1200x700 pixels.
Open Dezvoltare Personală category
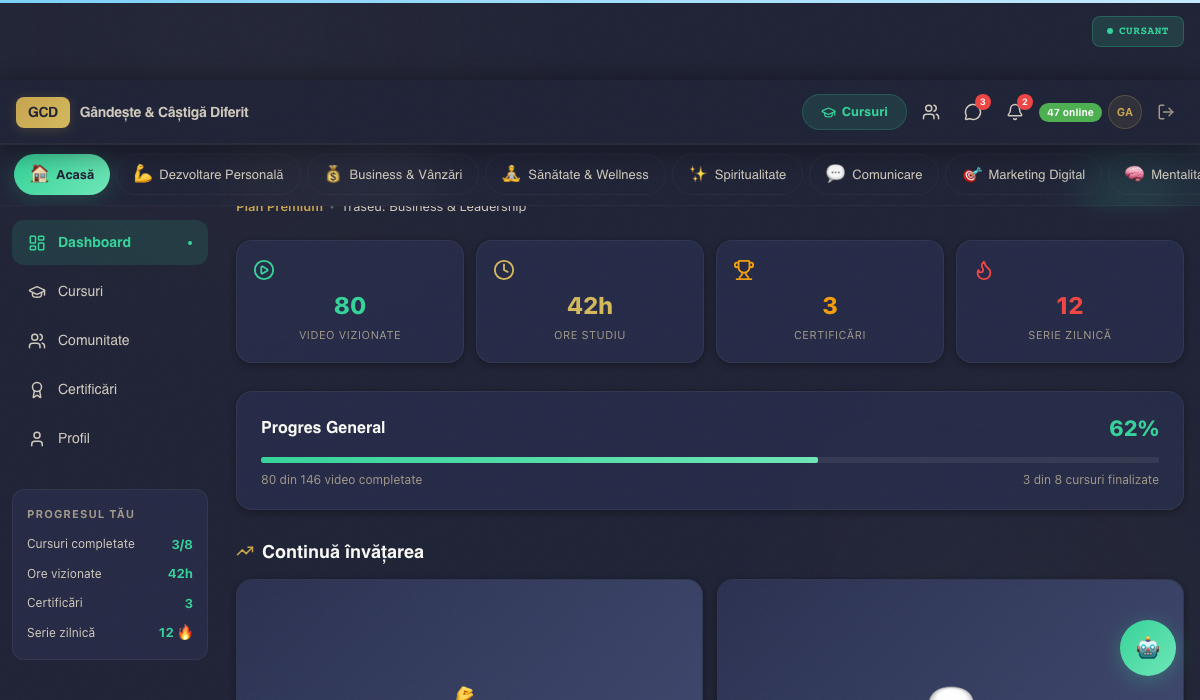(x=208, y=174)
